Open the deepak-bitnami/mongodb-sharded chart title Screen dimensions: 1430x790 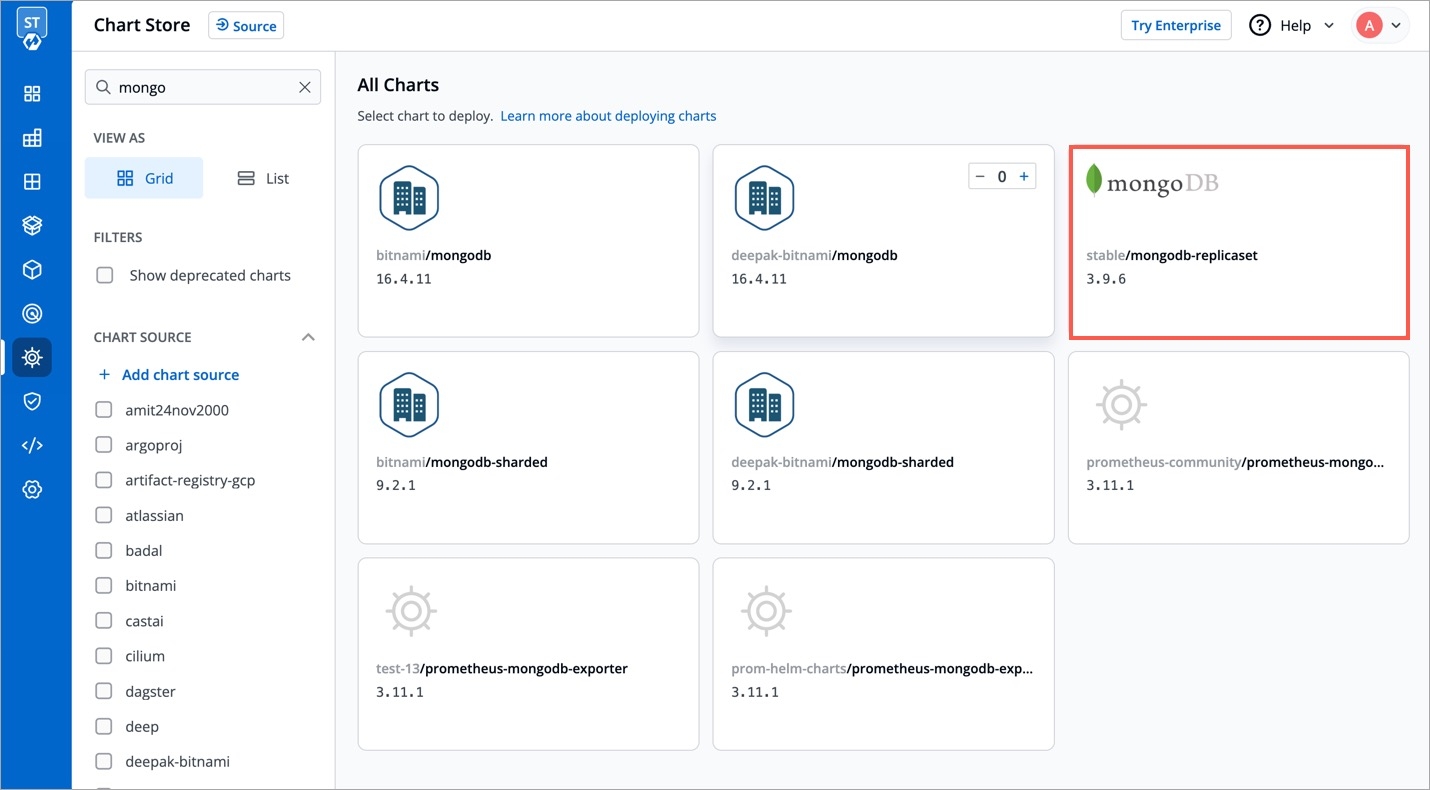click(842, 462)
